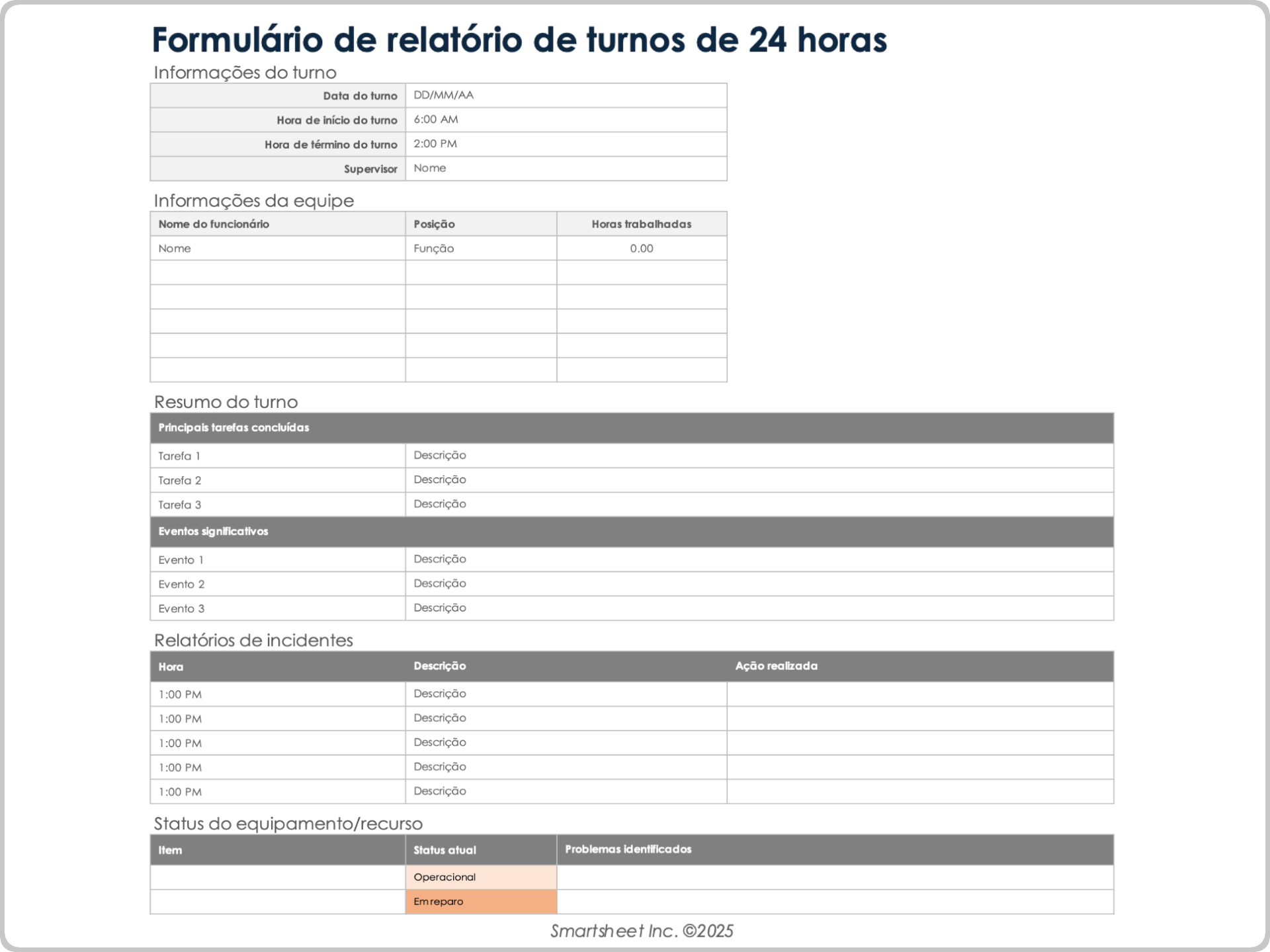Select the 'Status atual' column header
This screenshot has height=952, width=1270.
[481, 850]
